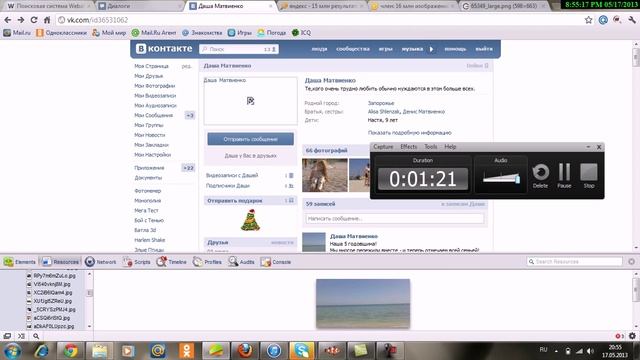
Task: Open Help menu in recorder
Action: coord(450,147)
